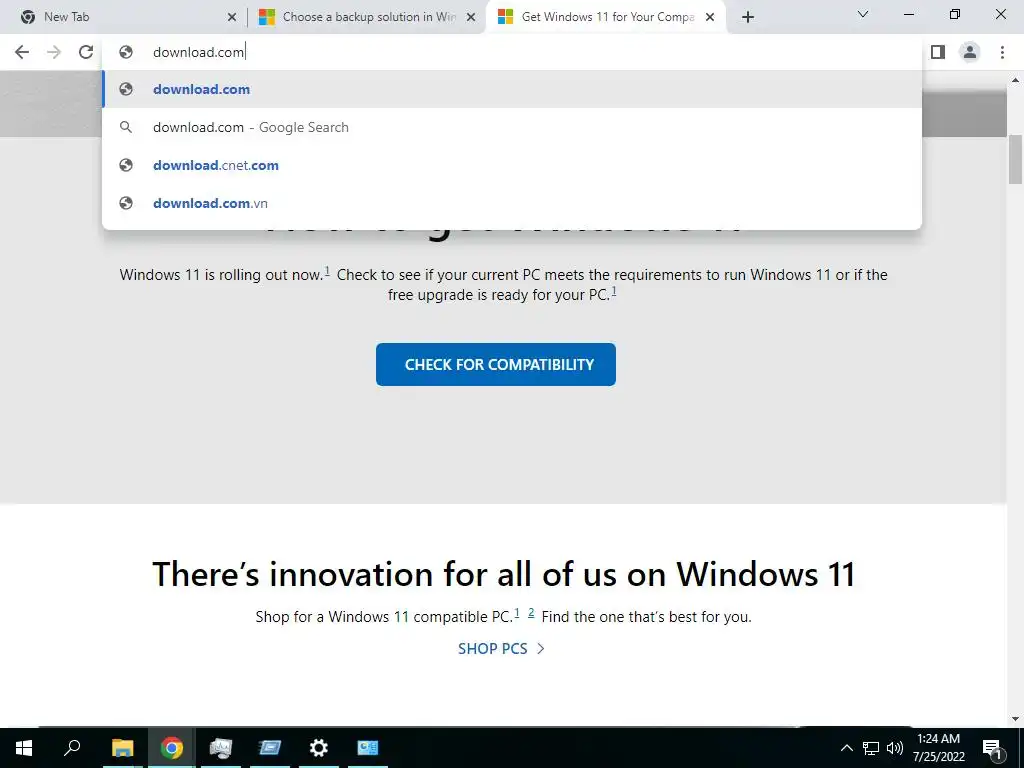Choose the download.com Google Search suggestion
This screenshot has width=1024, height=768.
point(512,127)
